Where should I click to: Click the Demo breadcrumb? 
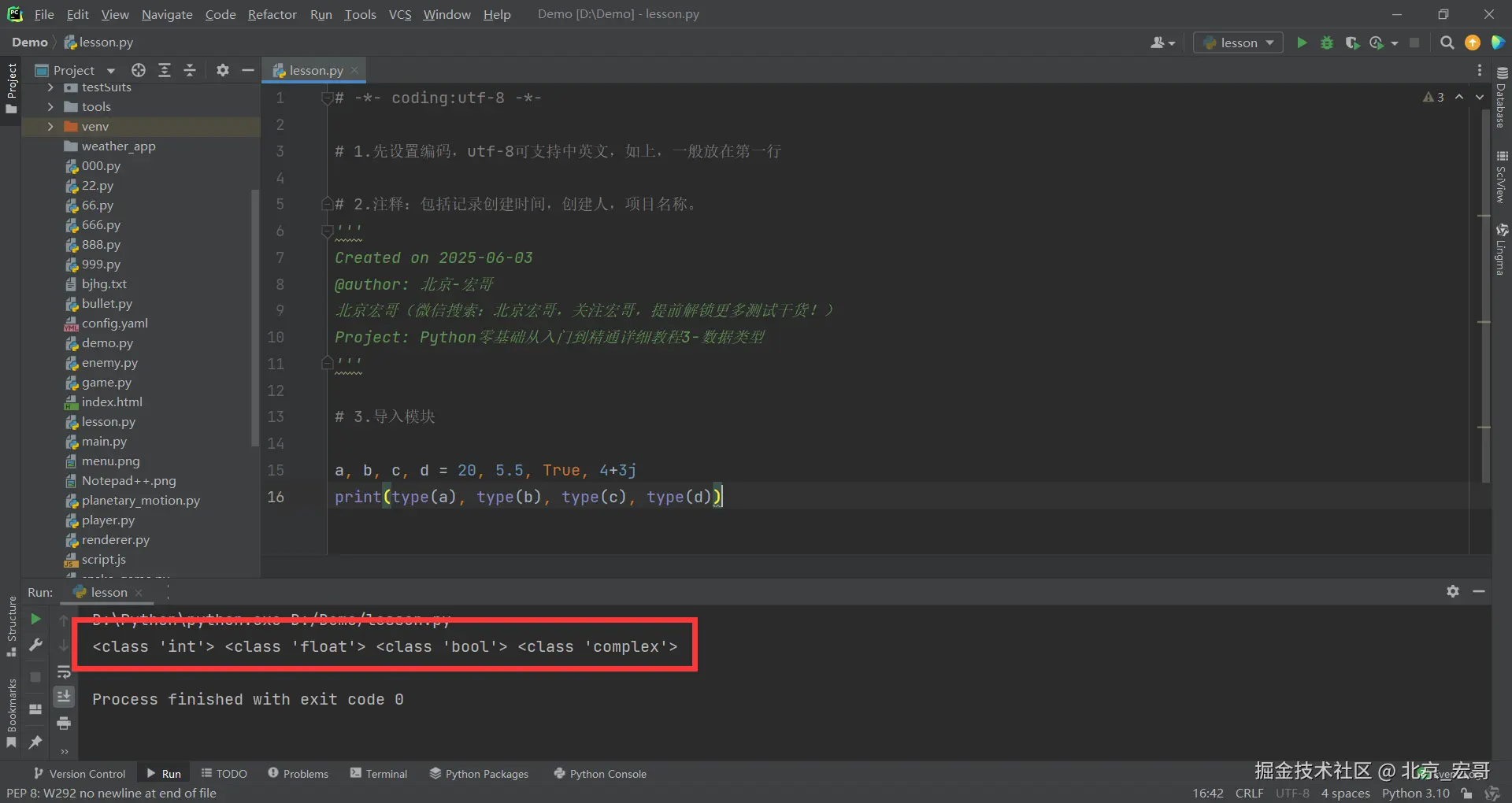point(30,43)
